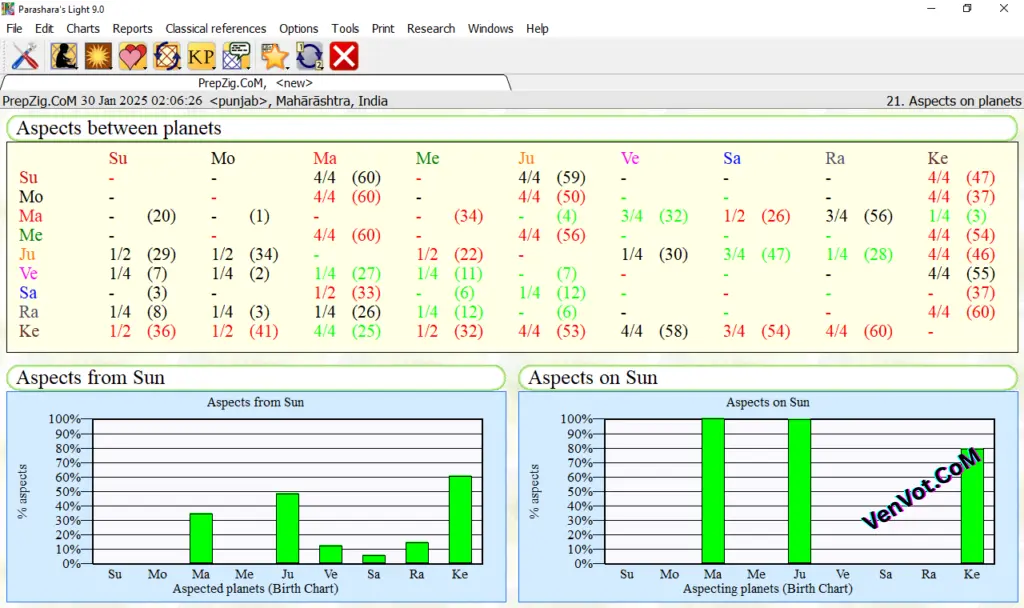
Task: Click the Sa row header in aspects table
Action: point(27,293)
